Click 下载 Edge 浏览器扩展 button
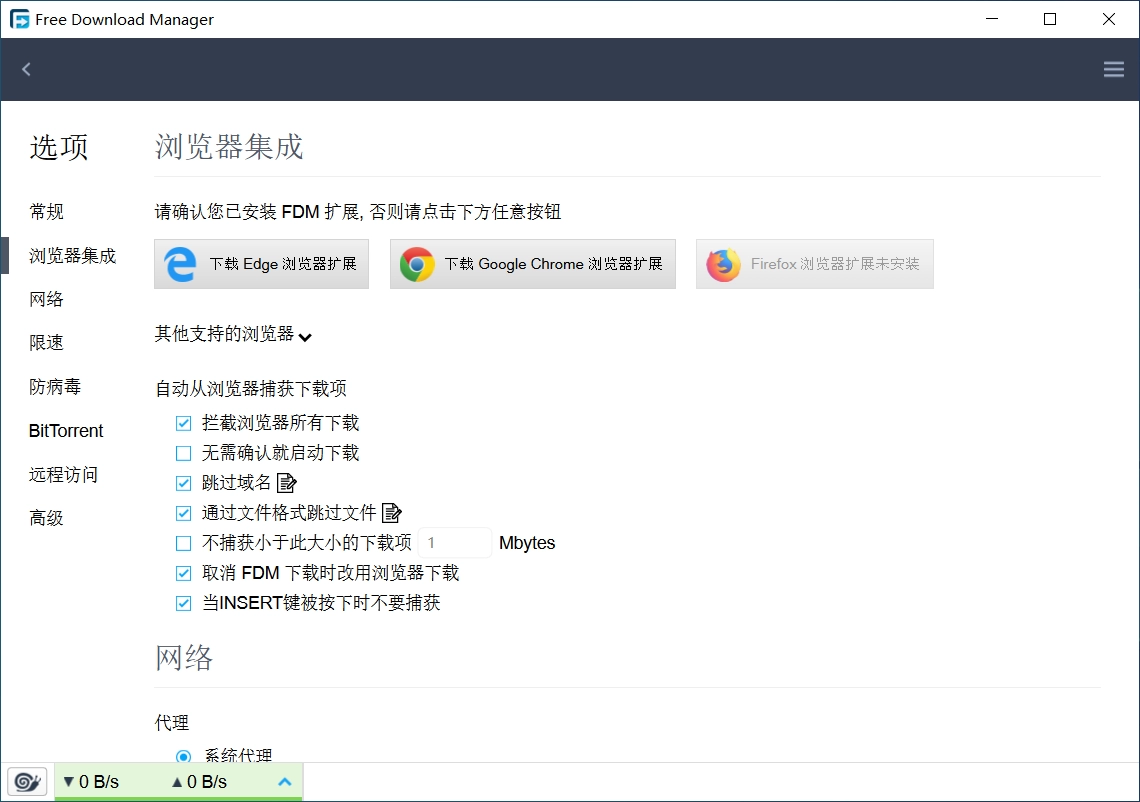 [x=261, y=265]
